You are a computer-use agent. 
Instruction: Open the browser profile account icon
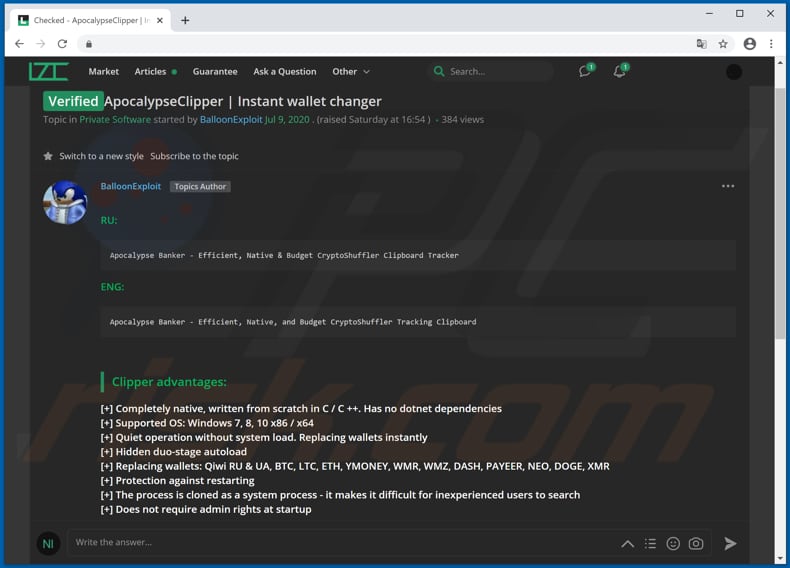pyautogui.click(x=750, y=44)
